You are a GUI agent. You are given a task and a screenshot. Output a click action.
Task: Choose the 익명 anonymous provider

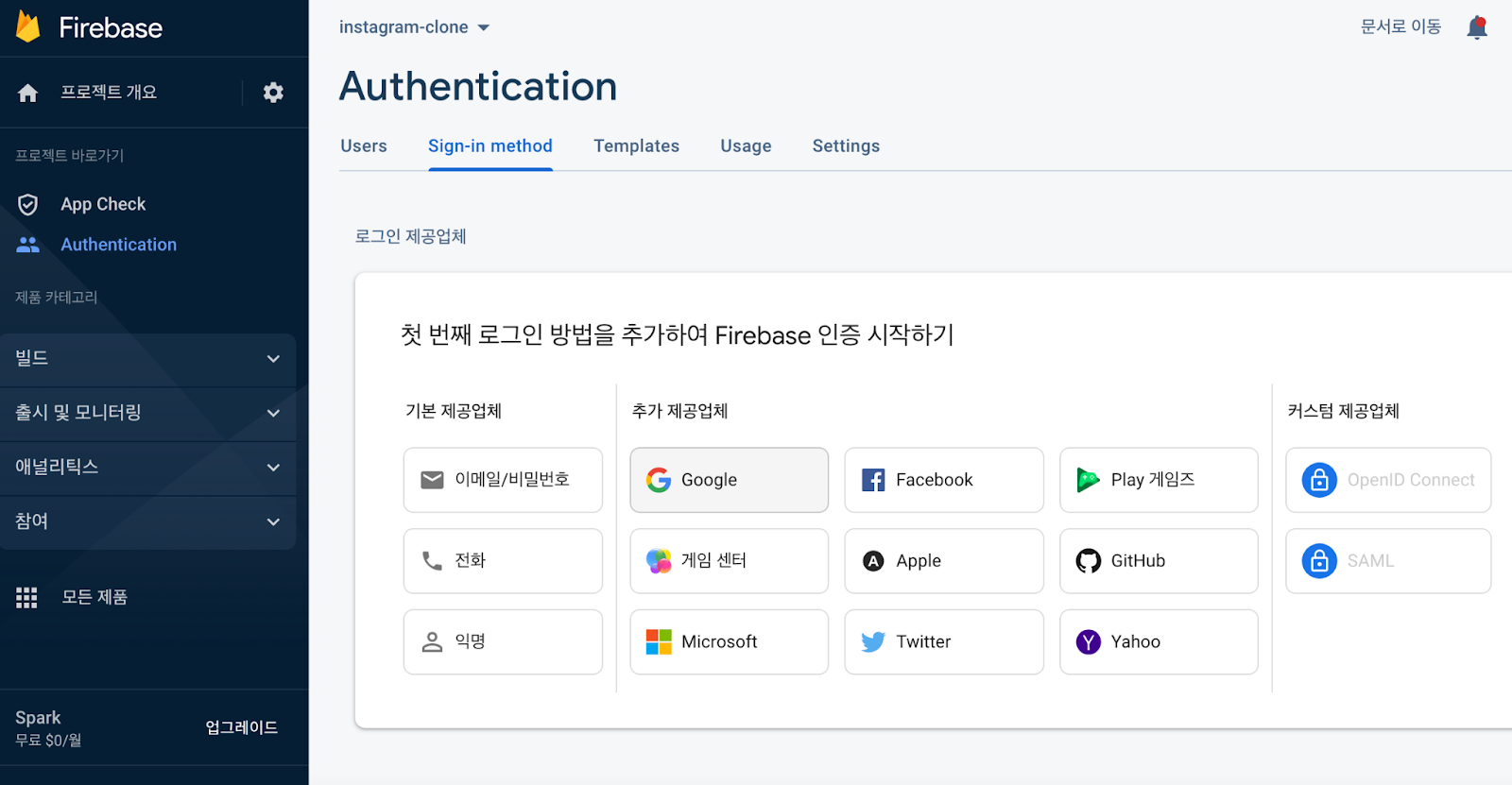tap(503, 642)
